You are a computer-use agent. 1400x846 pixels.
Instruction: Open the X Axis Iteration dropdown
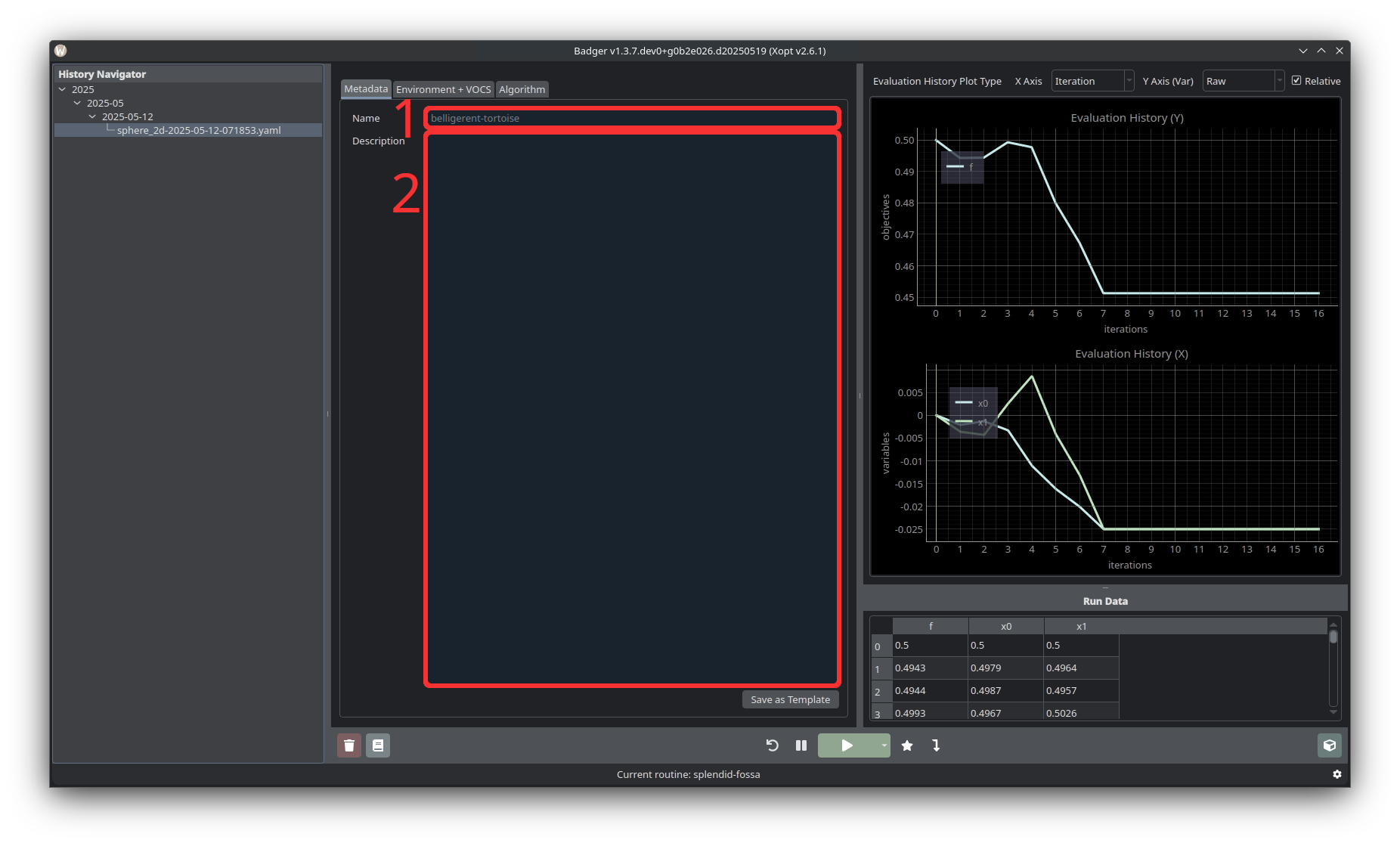coord(1092,81)
